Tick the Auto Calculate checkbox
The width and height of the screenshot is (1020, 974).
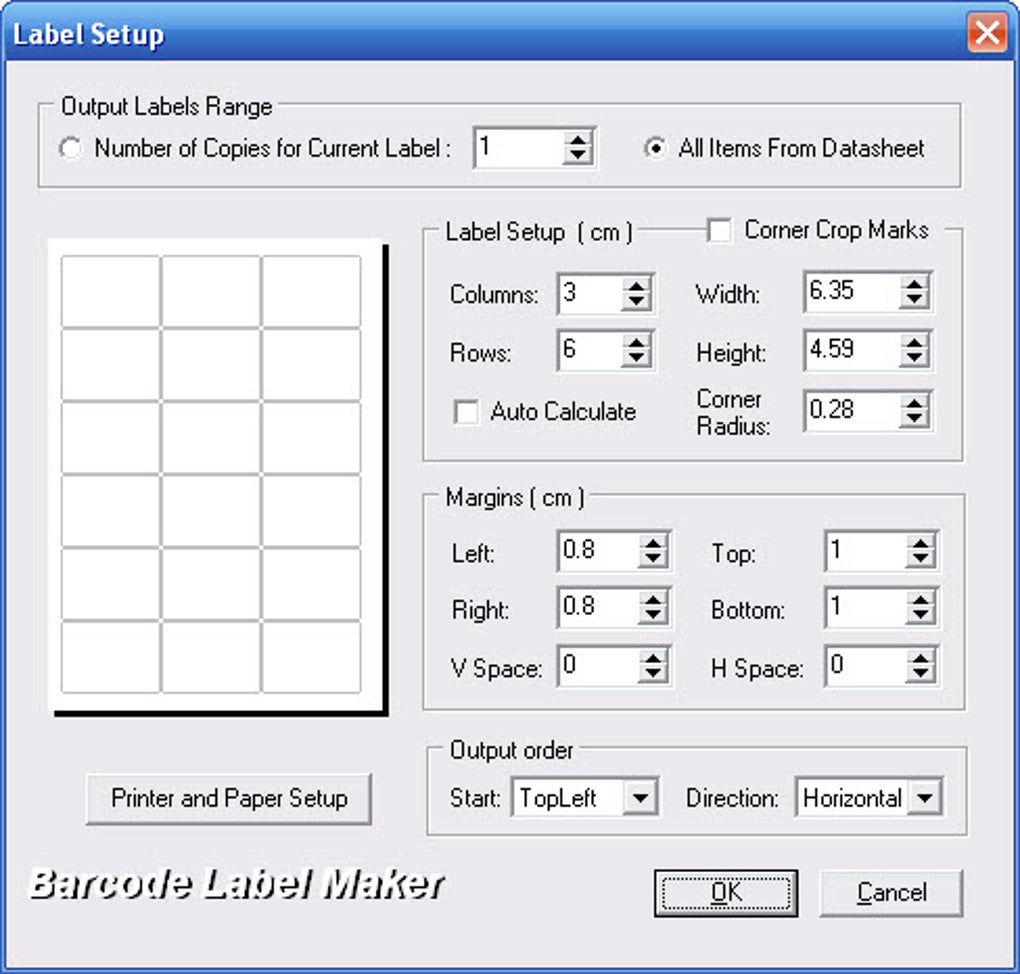coord(466,412)
